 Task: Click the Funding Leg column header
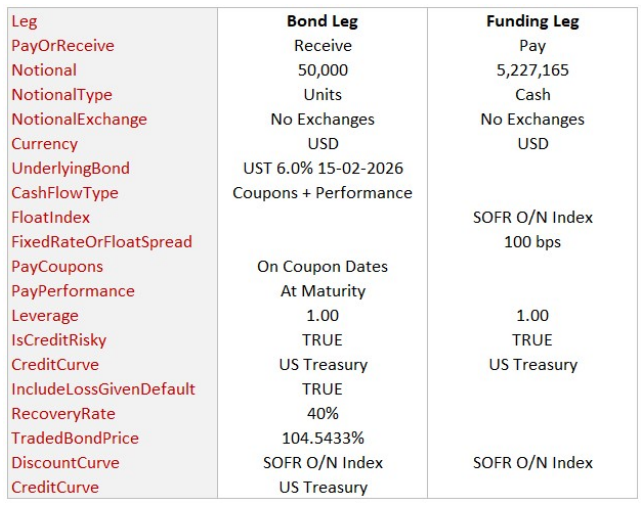[x=532, y=21]
